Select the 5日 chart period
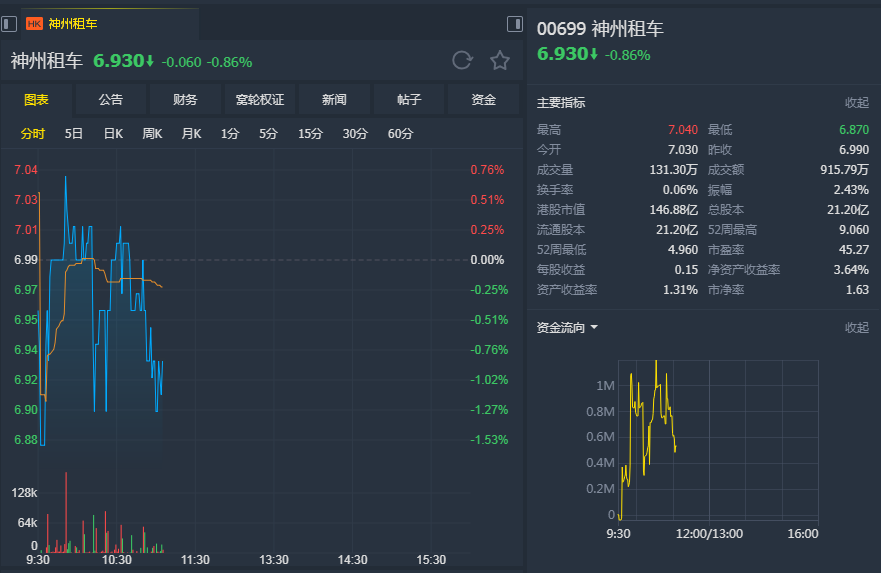 pyautogui.click(x=74, y=134)
